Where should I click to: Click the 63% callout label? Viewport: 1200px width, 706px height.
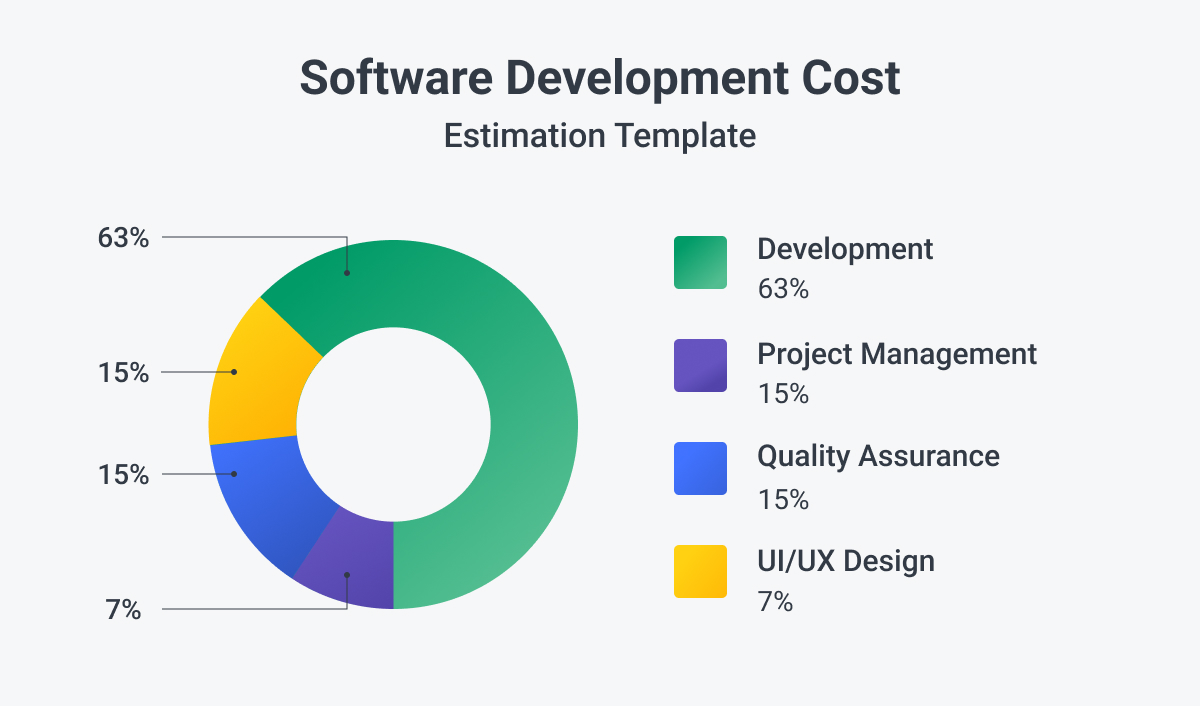tap(124, 239)
